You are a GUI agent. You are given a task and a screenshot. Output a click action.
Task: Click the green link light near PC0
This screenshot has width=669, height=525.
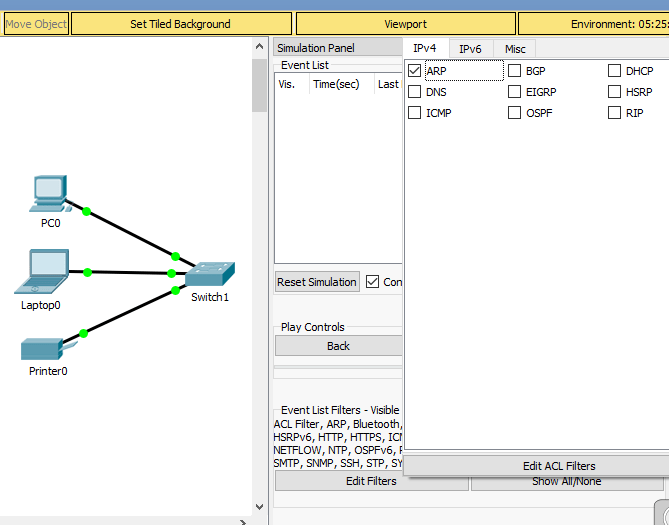(87, 211)
